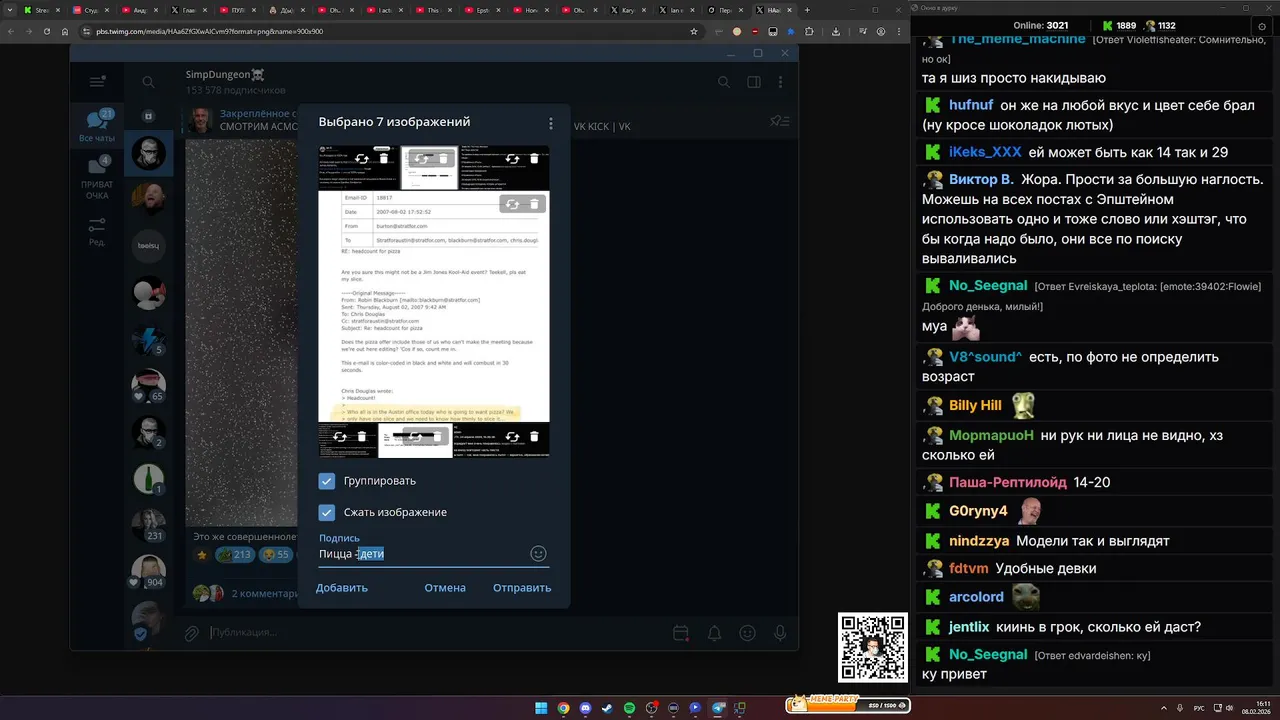The image size is (1280, 720).
Task: Click username hufnuf in the stream chat
Action: coord(971,105)
